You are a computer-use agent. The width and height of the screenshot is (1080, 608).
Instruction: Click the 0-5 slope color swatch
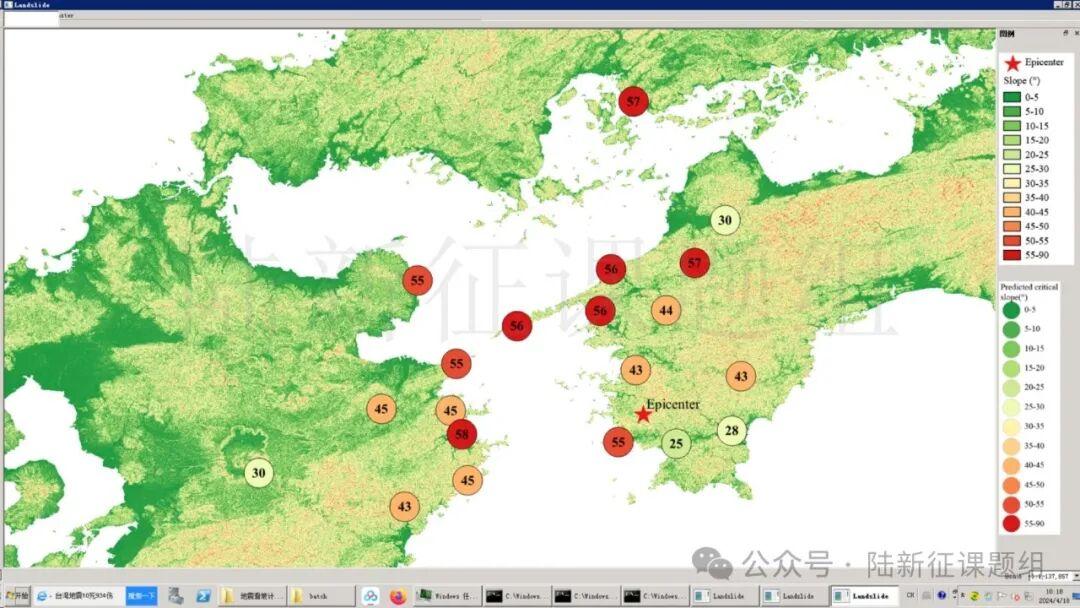(1011, 97)
